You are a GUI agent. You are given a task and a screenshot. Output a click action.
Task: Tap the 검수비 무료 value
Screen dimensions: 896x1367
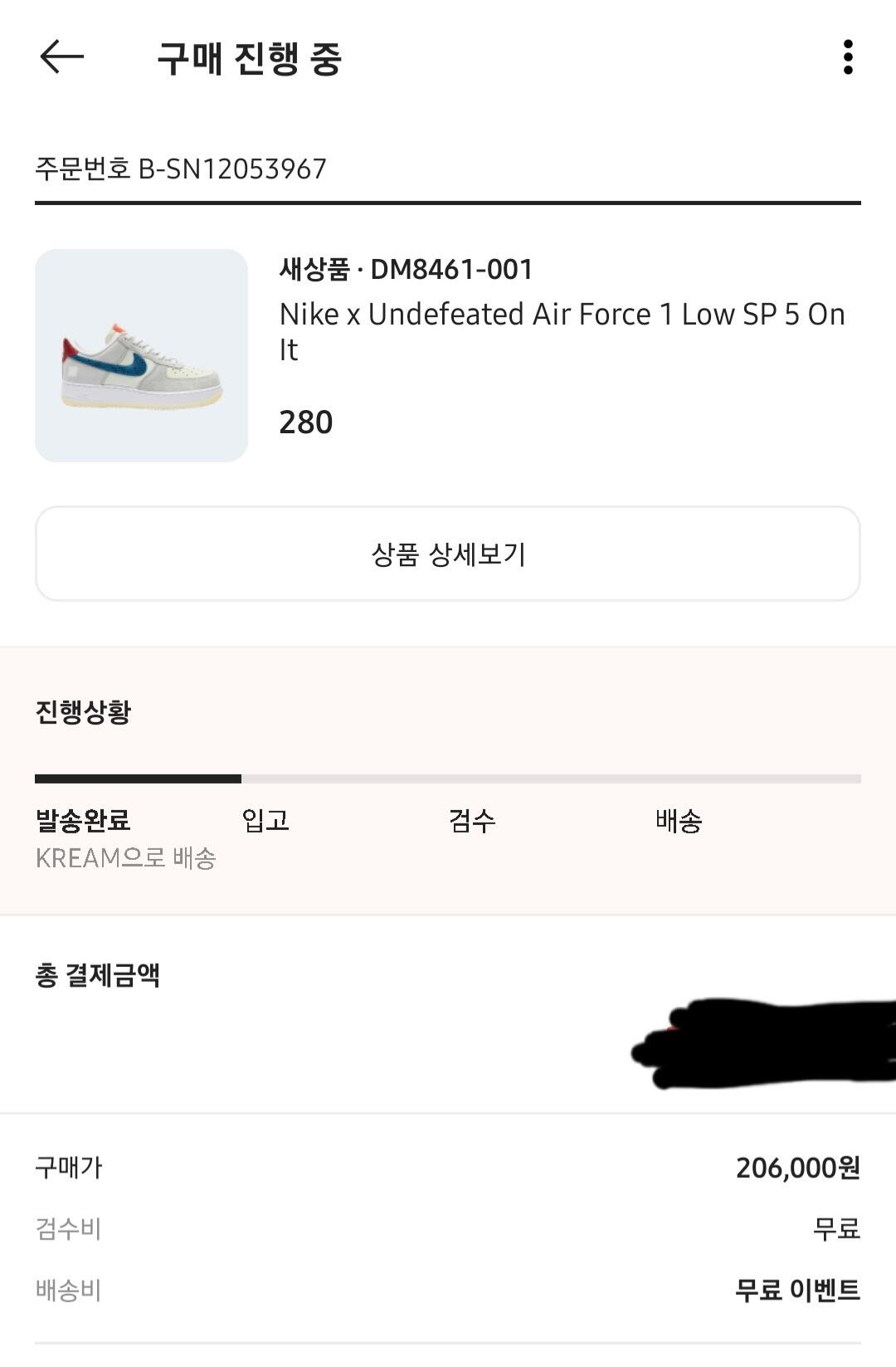[x=836, y=1228]
